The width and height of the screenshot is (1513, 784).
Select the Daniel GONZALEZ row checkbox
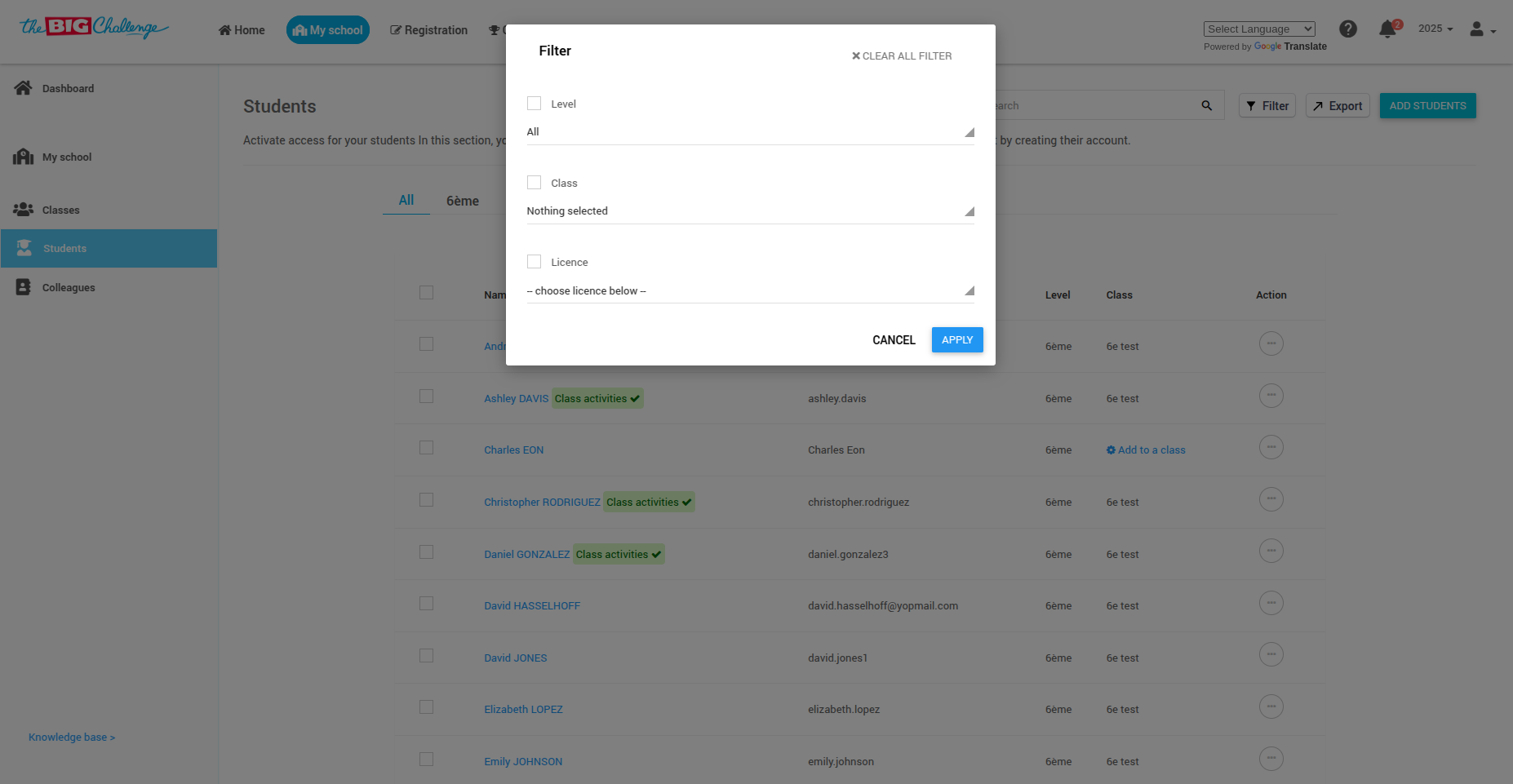click(426, 551)
